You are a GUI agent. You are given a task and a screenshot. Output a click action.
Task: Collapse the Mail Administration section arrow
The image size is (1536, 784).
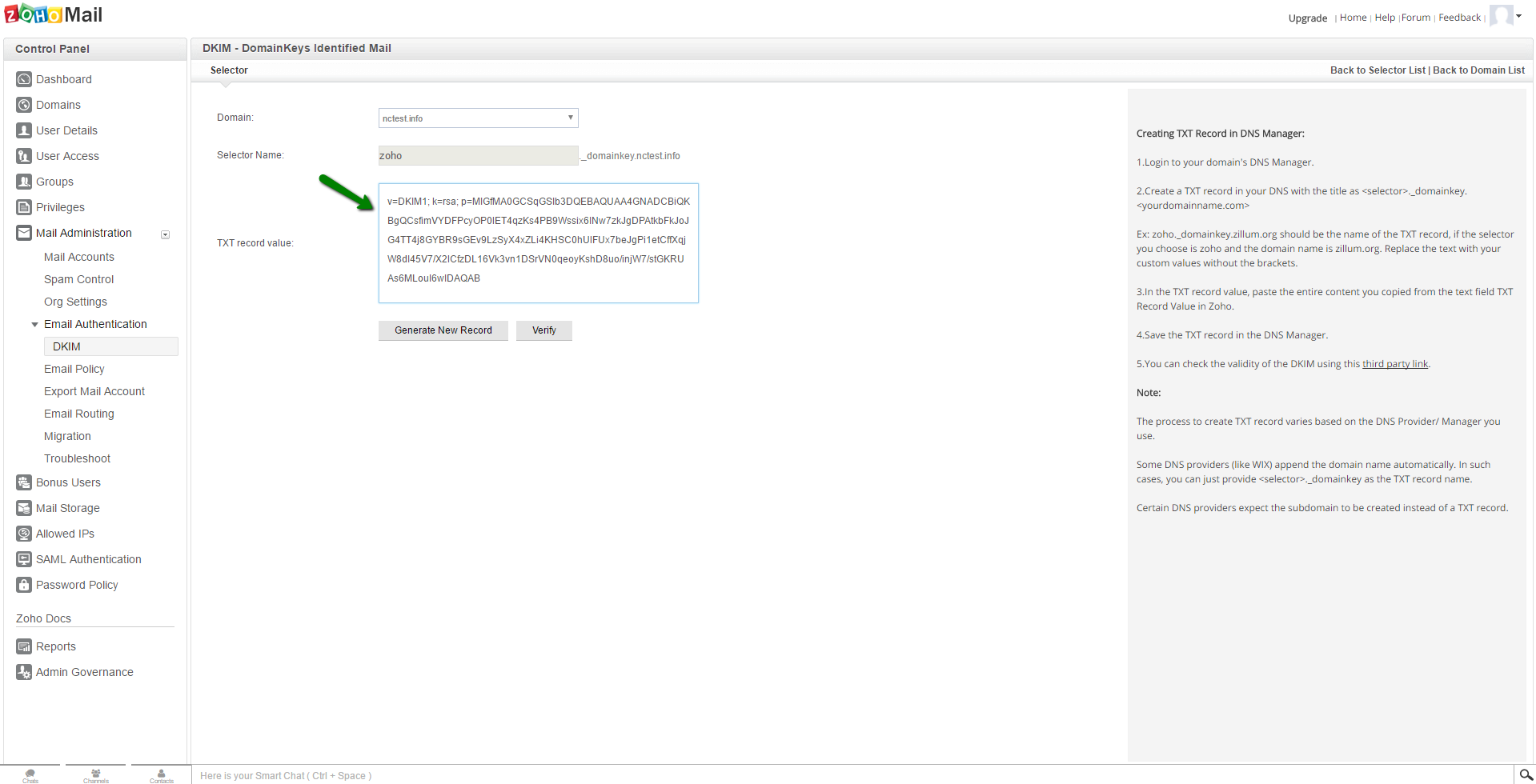click(166, 234)
